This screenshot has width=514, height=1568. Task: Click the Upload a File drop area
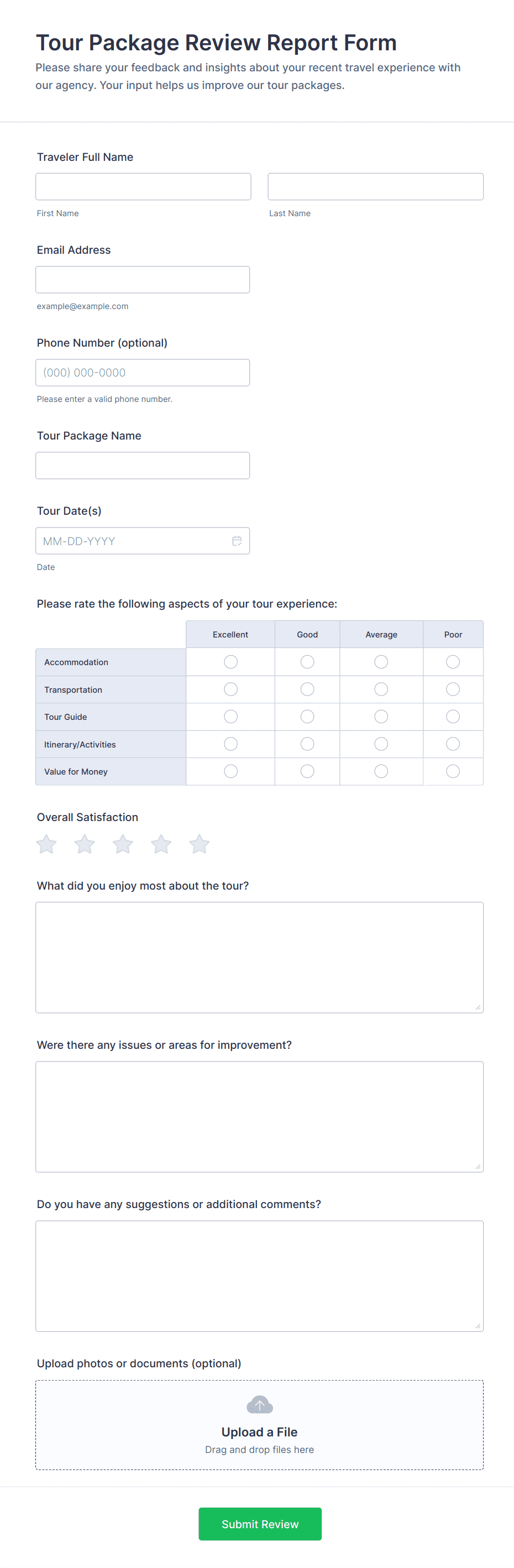[260, 1436]
